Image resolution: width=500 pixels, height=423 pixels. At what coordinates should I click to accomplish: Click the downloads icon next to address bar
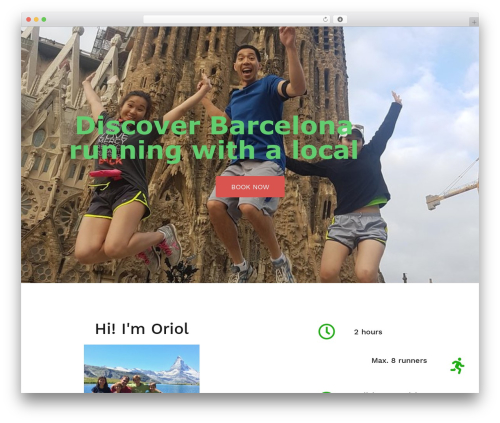(340, 19)
